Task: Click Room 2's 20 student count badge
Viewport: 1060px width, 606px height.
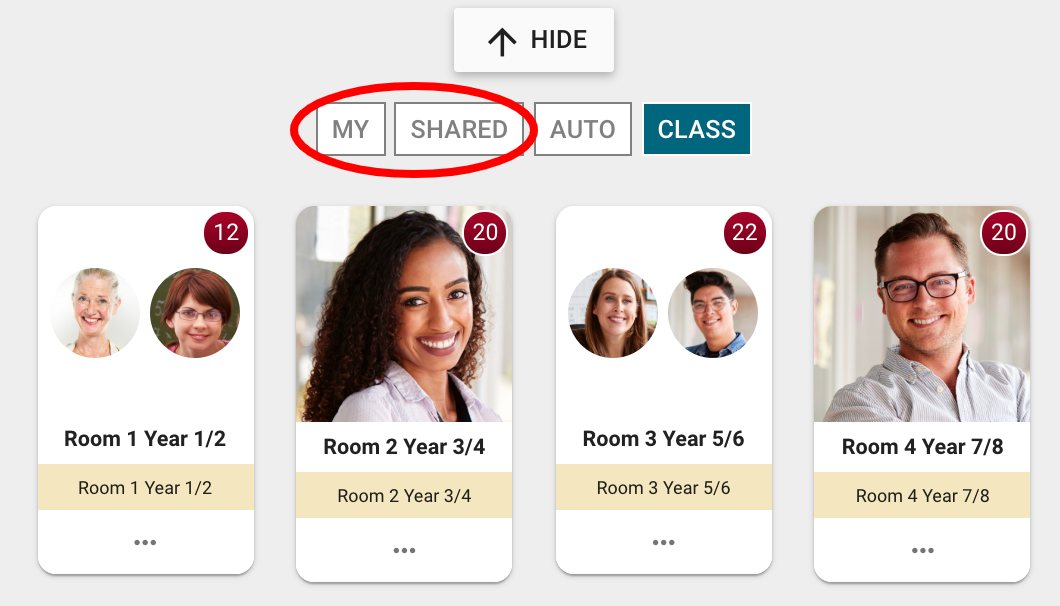Action: pyautogui.click(x=485, y=233)
